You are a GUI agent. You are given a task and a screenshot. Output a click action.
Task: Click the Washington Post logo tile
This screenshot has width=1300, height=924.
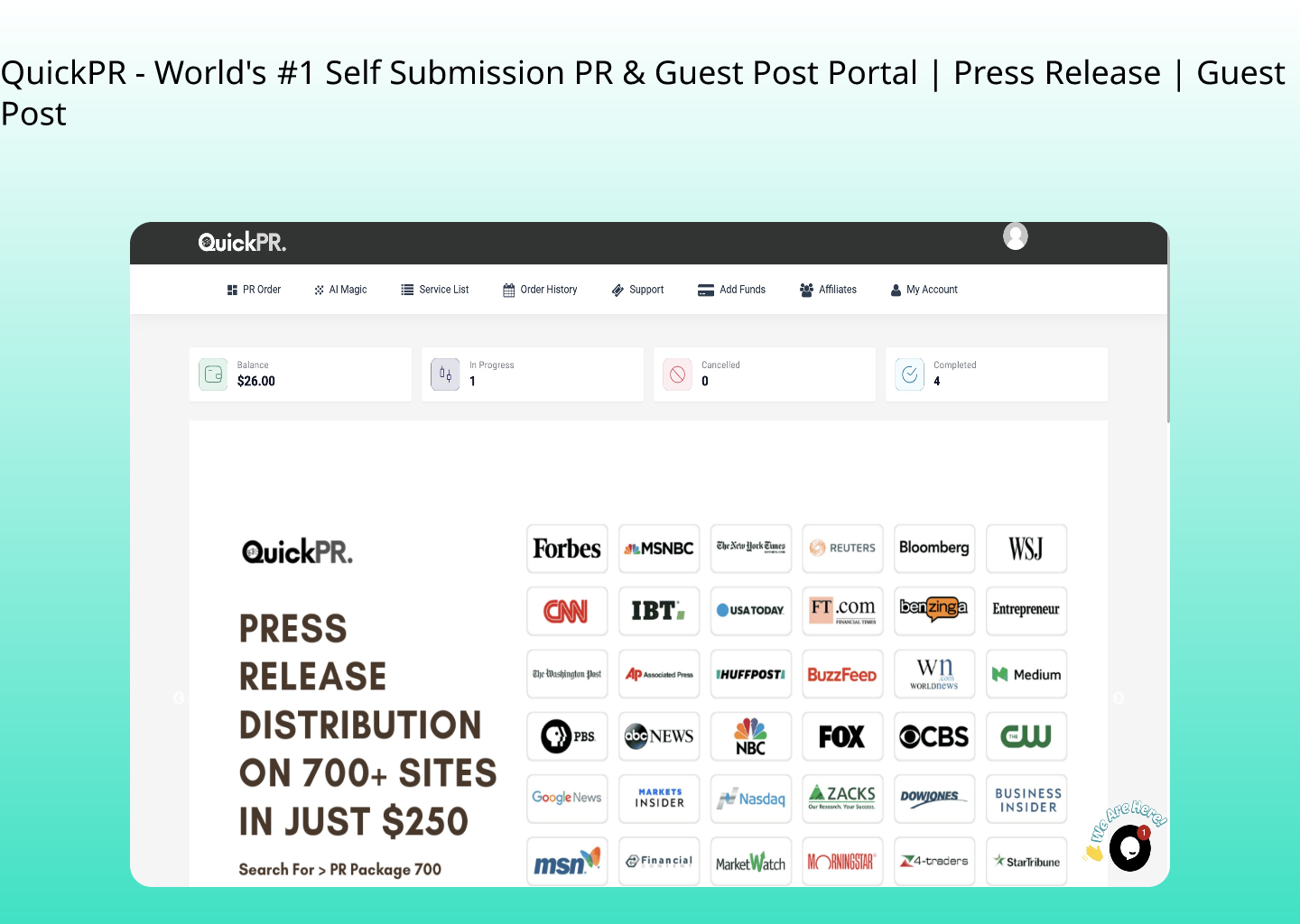567,674
